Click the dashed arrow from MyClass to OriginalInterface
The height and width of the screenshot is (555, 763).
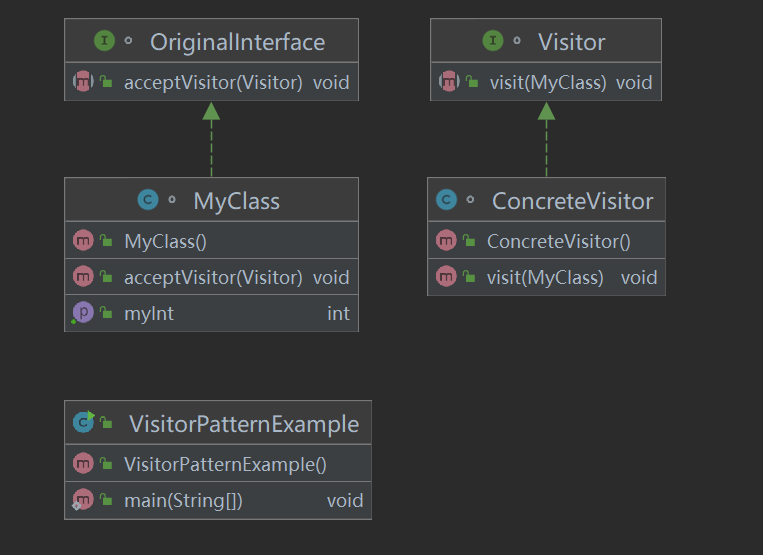pos(211,140)
